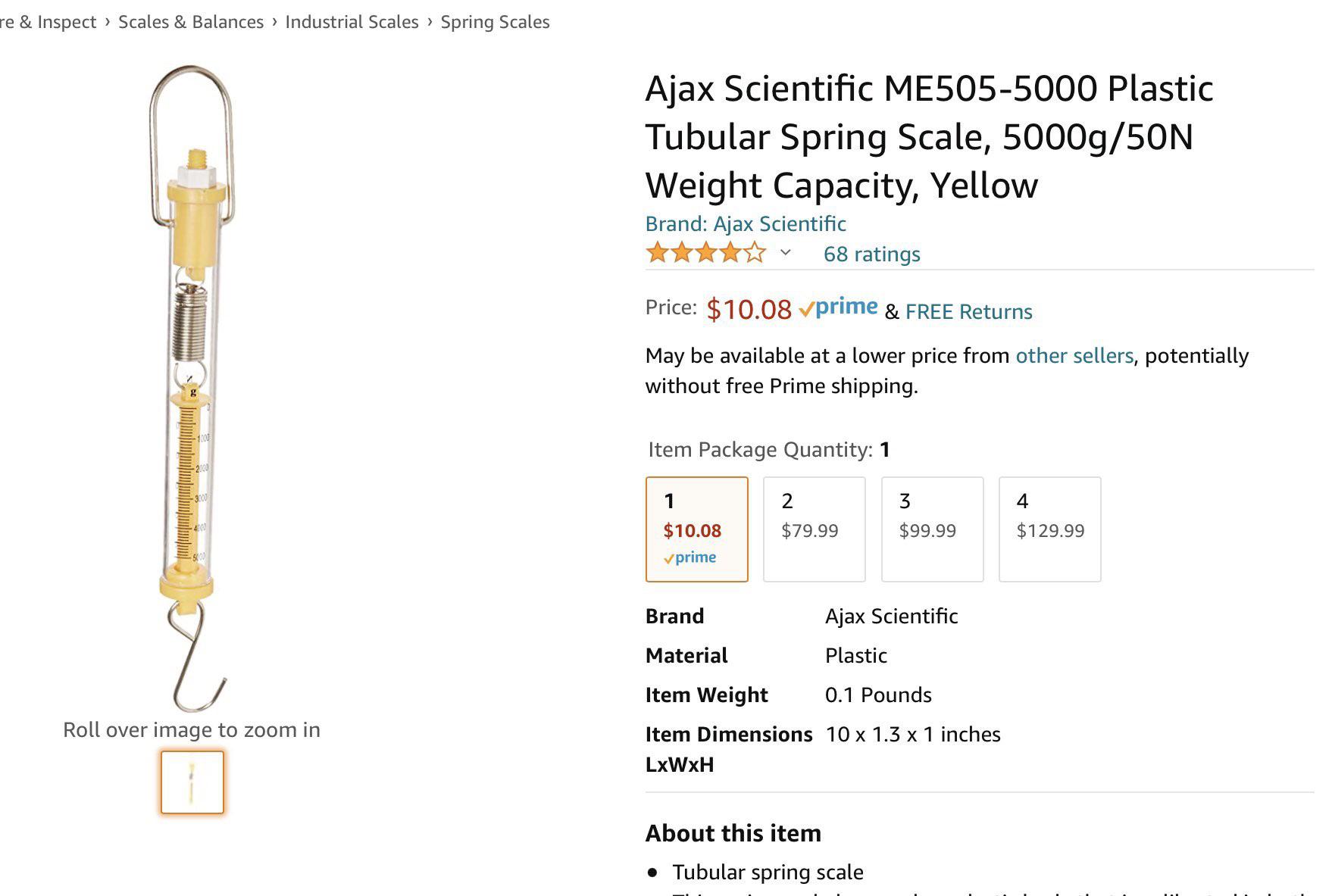Open the Scales & Balances breadcrumb chevron
This screenshot has height=896, width=1332.
pyautogui.click(x=273, y=21)
